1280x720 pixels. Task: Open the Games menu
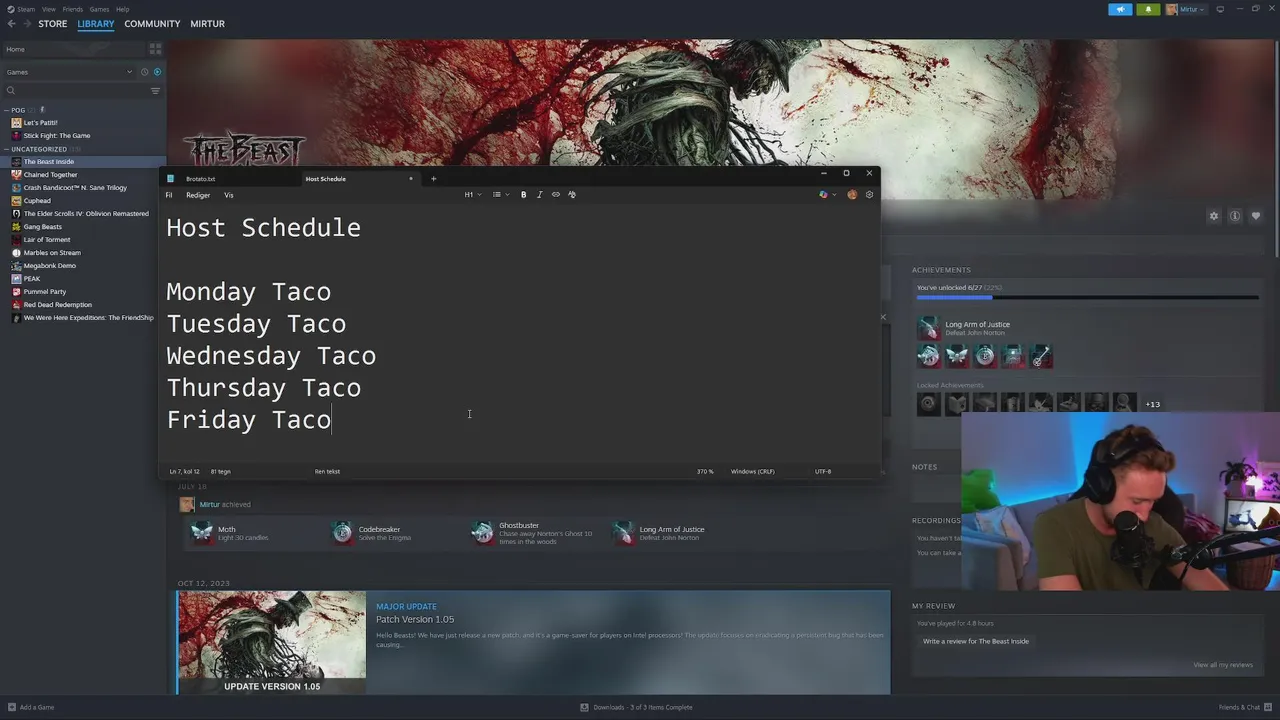coord(99,9)
